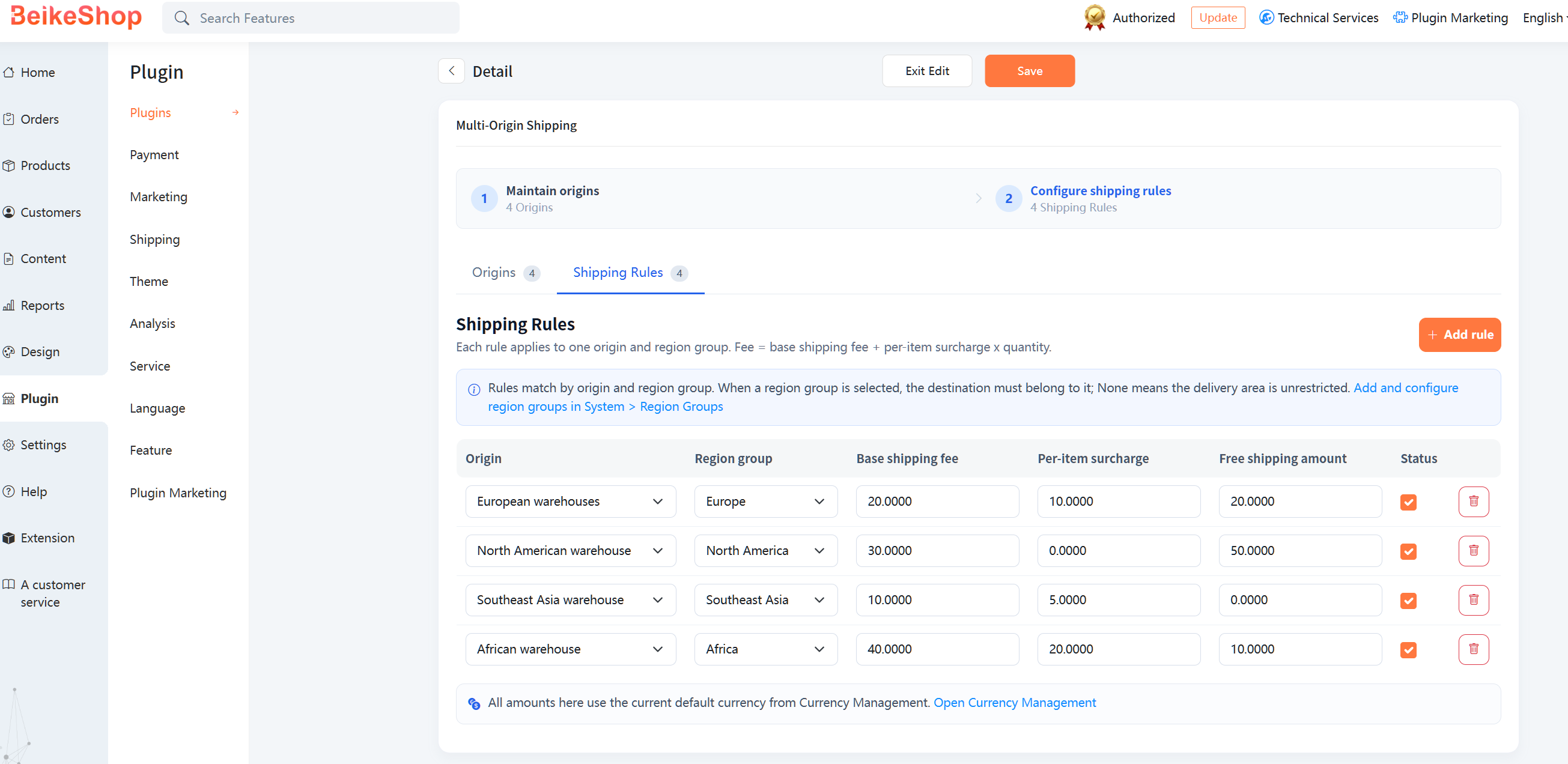1568x764 pixels.
Task: Open the Southeast Asia warehouse origin dropdown
Action: click(x=570, y=600)
